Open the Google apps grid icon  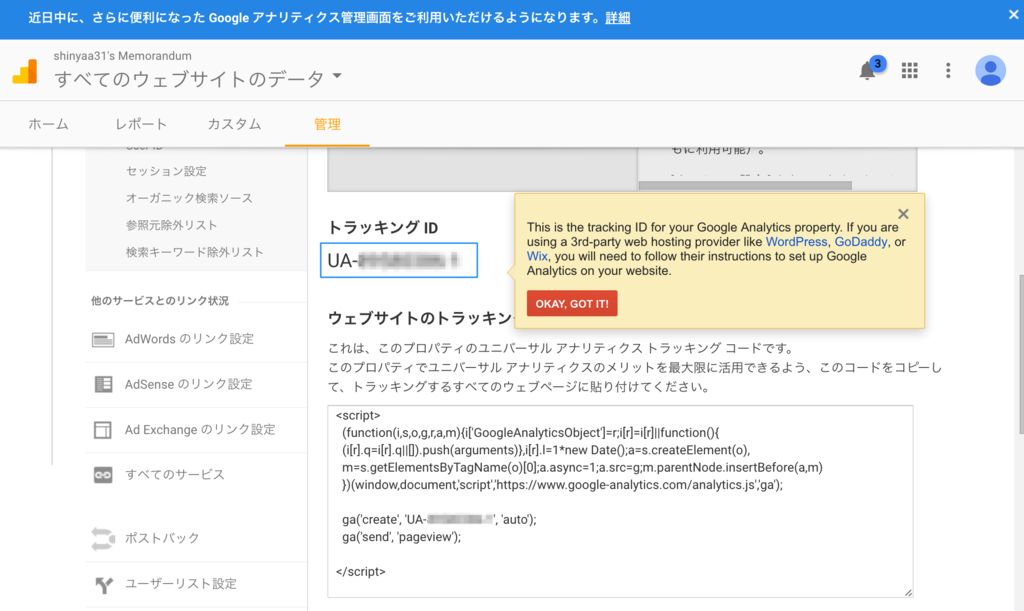[x=910, y=70]
